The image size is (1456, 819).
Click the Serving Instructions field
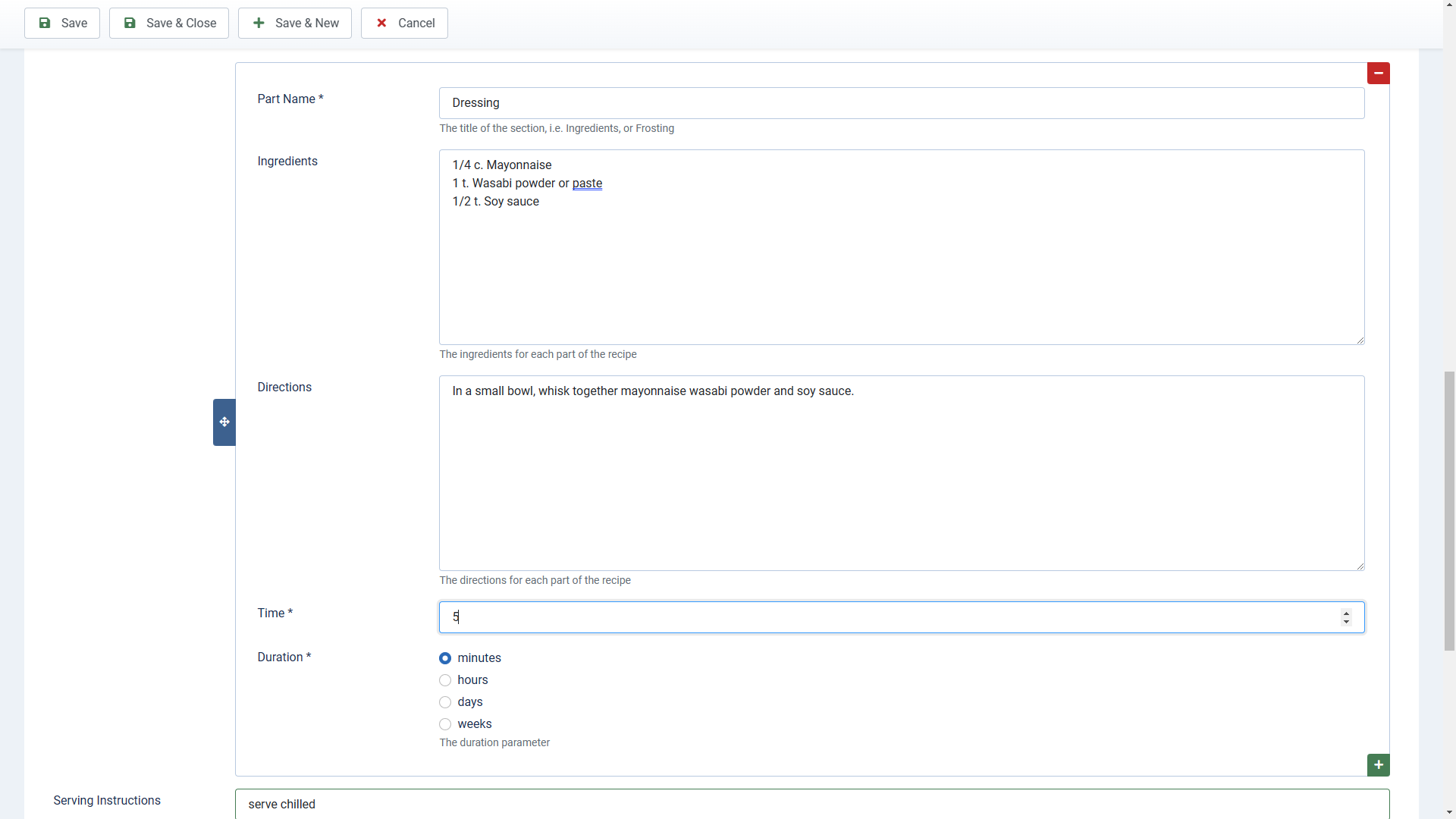click(811, 804)
